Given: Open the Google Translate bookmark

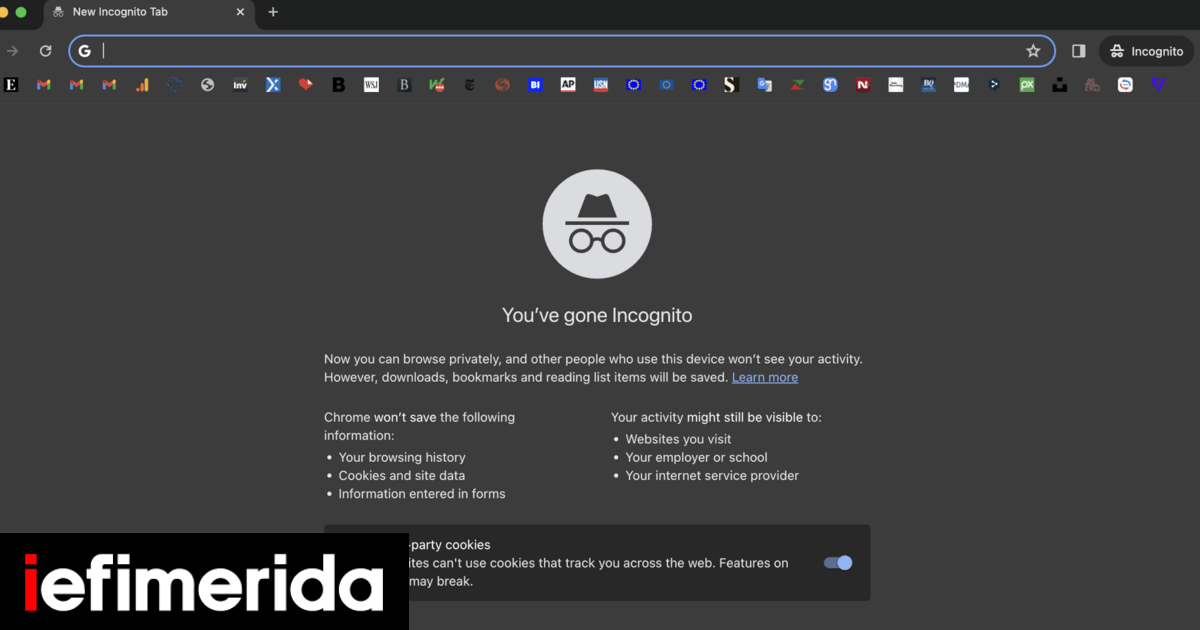Looking at the screenshot, I should pos(764,85).
